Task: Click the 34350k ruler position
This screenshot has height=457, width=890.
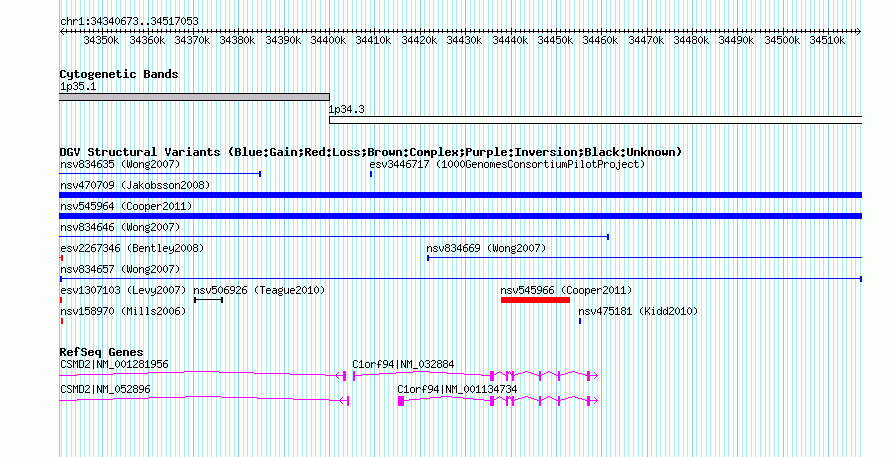Action: [x=102, y=41]
